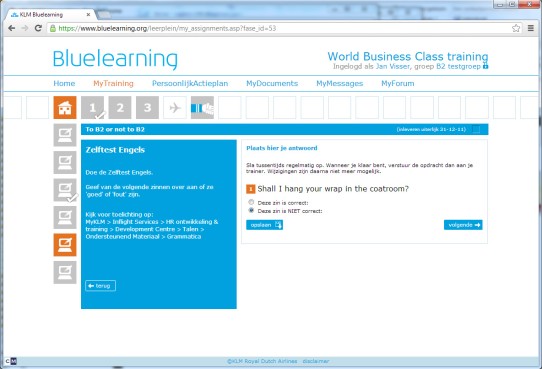Reload the page with refresh icon
Viewport: 542px width, 369px height.
point(38,28)
